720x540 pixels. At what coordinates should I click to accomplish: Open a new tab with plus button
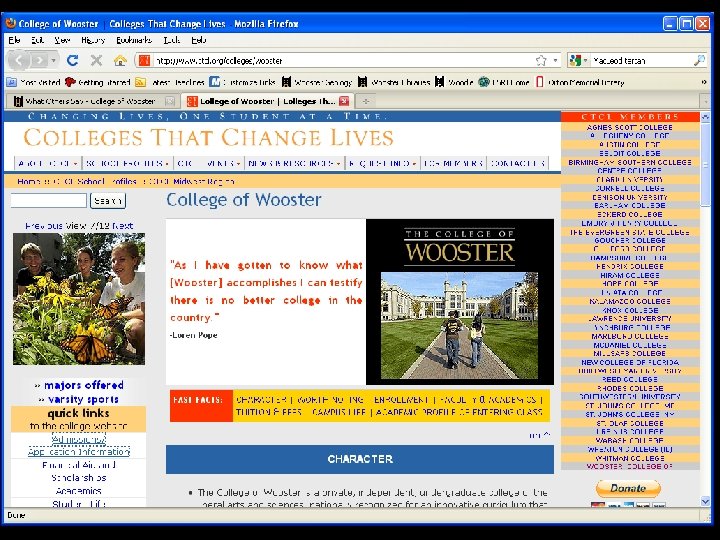[x=366, y=101]
